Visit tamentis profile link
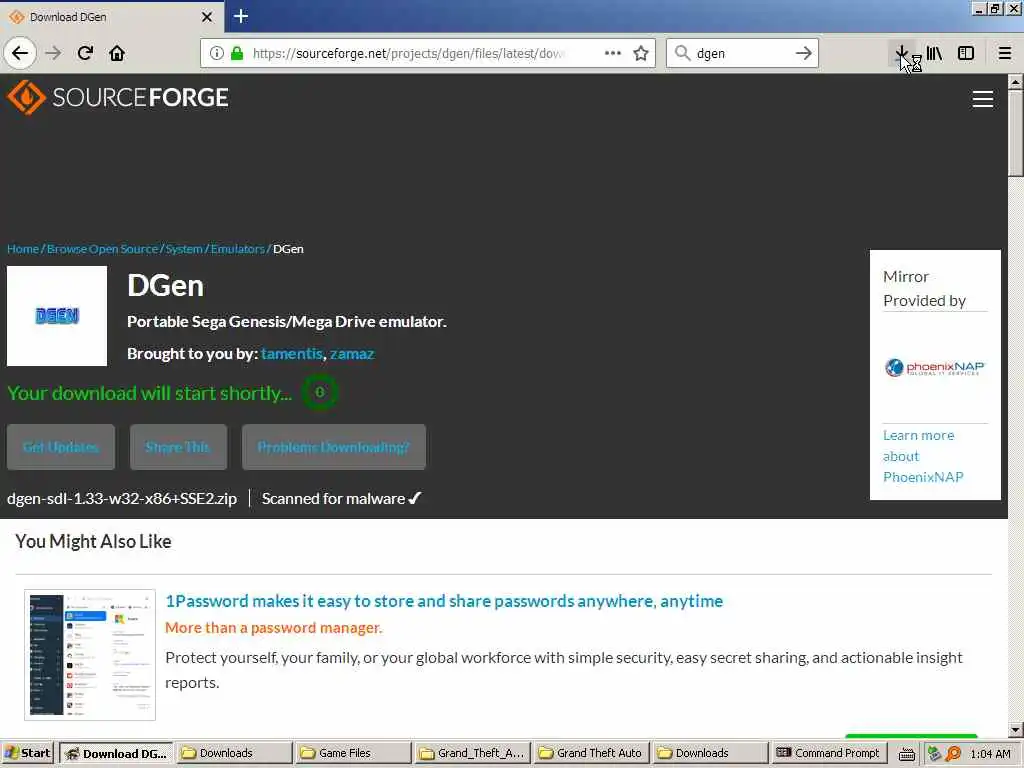 292,353
